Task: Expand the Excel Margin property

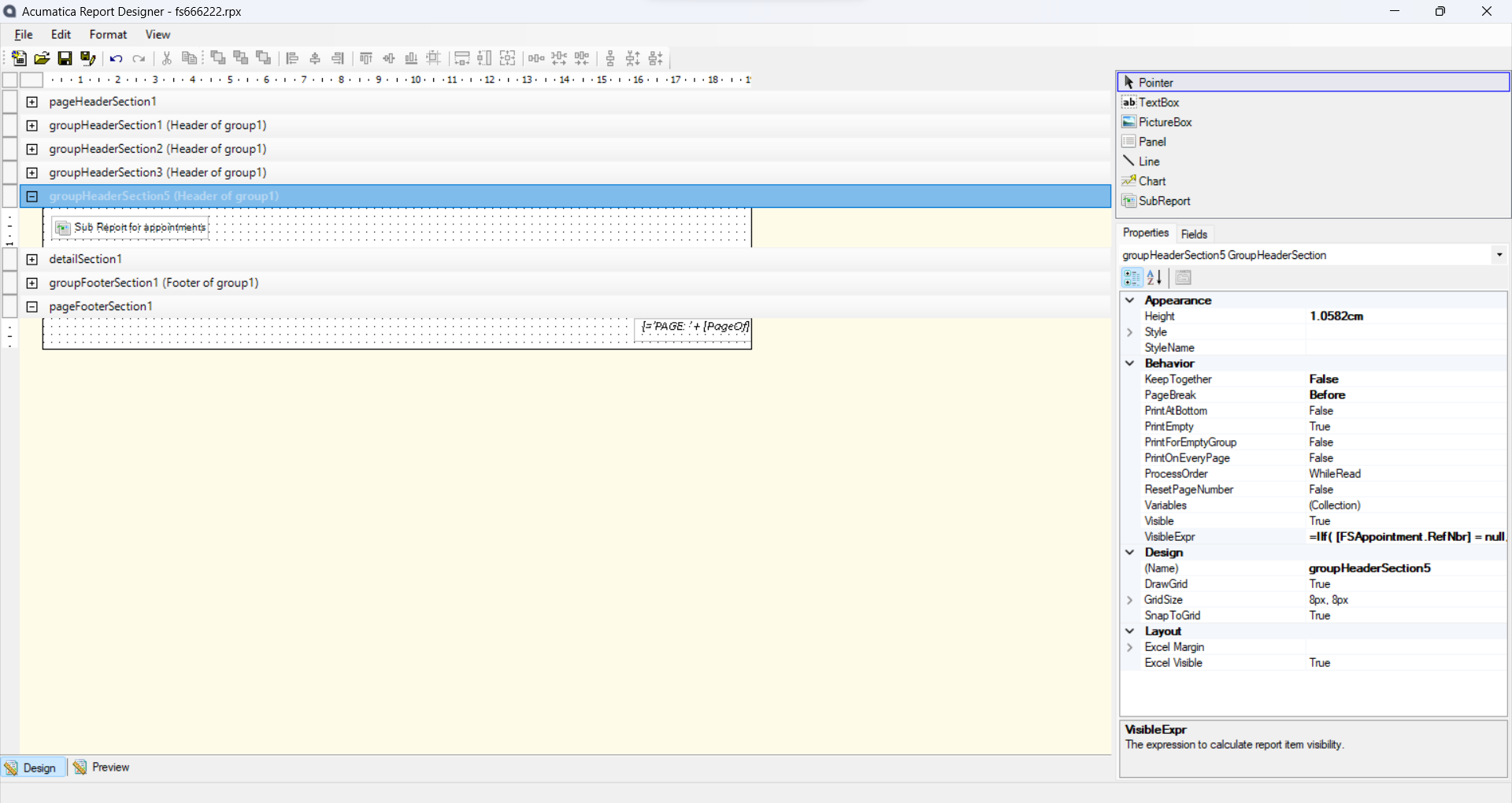Action: click(x=1130, y=647)
